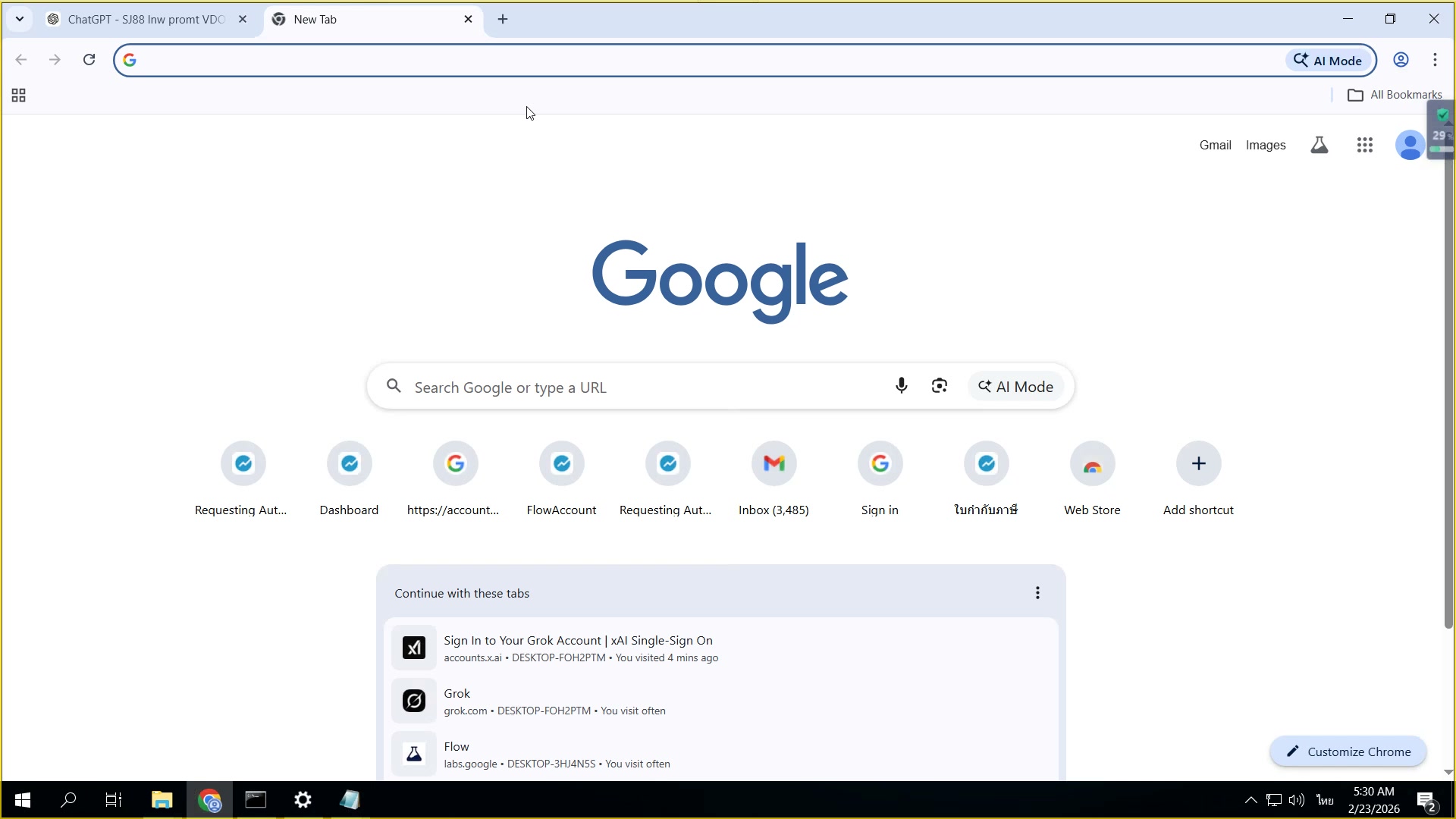Image resolution: width=1456 pixels, height=819 pixels.
Task: Reload the page with the refresh icon
Action: pyautogui.click(x=89, y=59)
